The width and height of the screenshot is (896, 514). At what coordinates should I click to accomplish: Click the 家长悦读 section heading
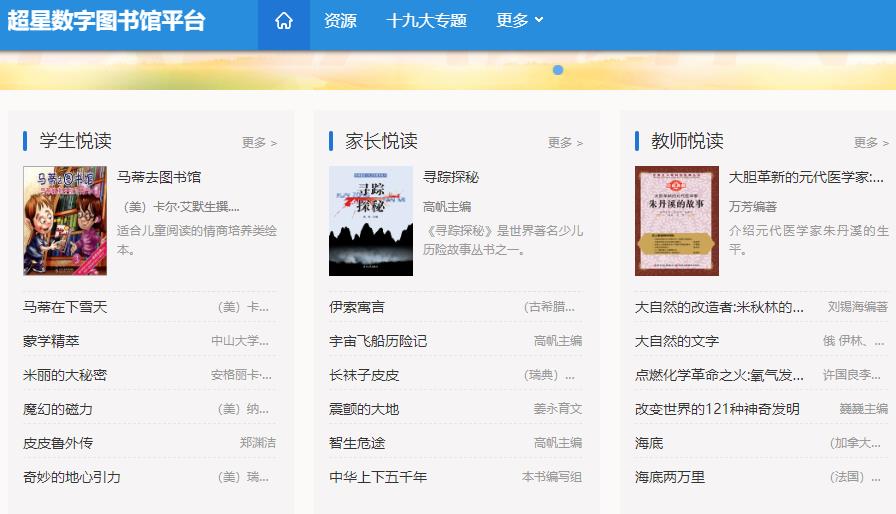click(381, 141)
